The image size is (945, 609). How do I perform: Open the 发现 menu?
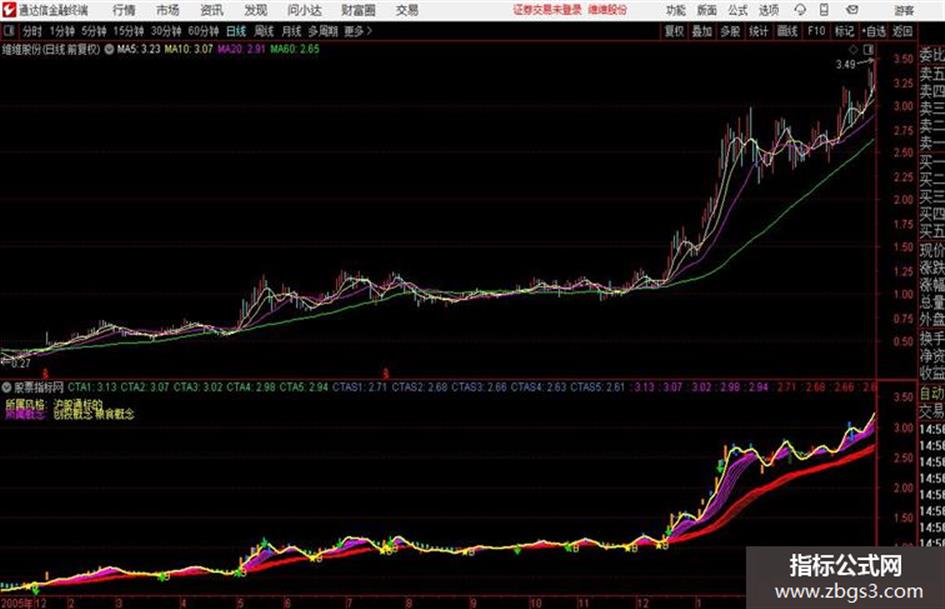point(256,10)
